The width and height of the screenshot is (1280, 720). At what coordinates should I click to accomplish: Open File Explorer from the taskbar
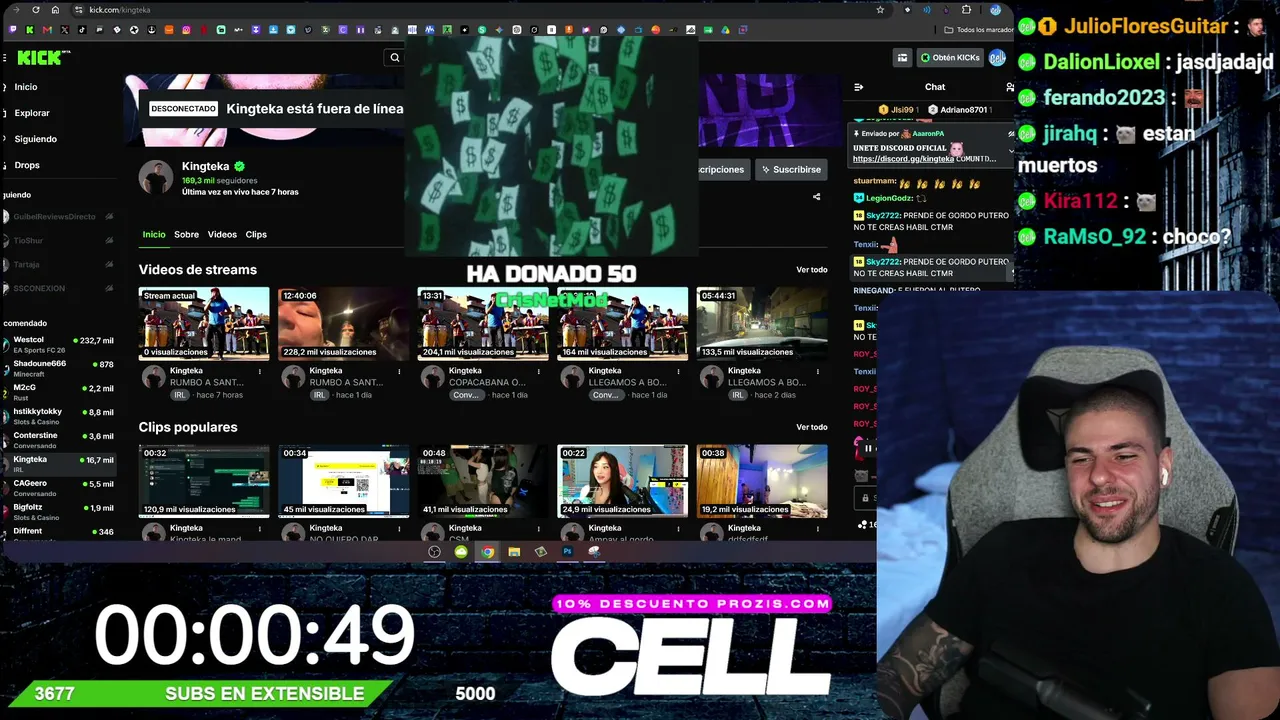[514, 552]
